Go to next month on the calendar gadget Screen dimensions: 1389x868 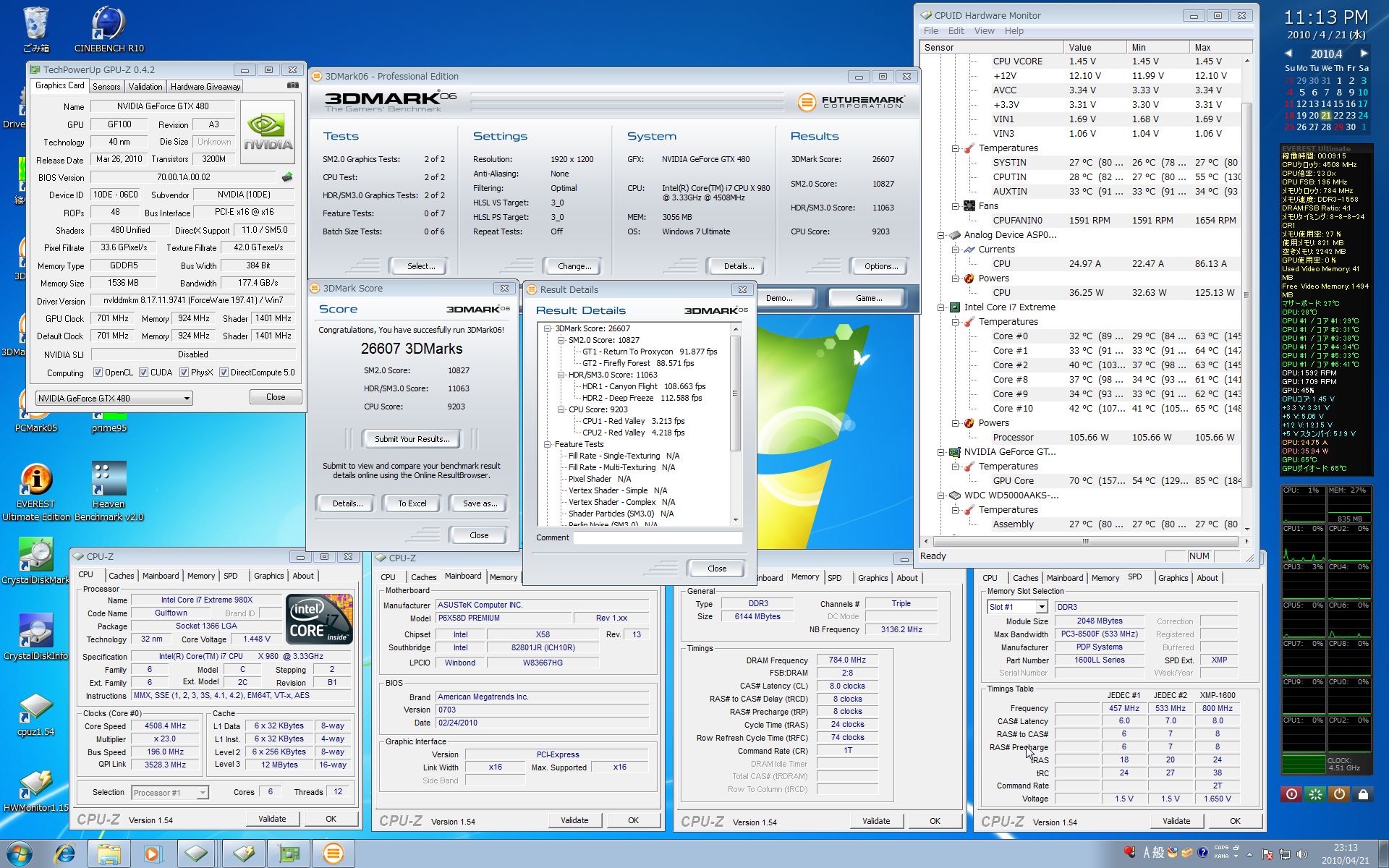(1364, 54)
